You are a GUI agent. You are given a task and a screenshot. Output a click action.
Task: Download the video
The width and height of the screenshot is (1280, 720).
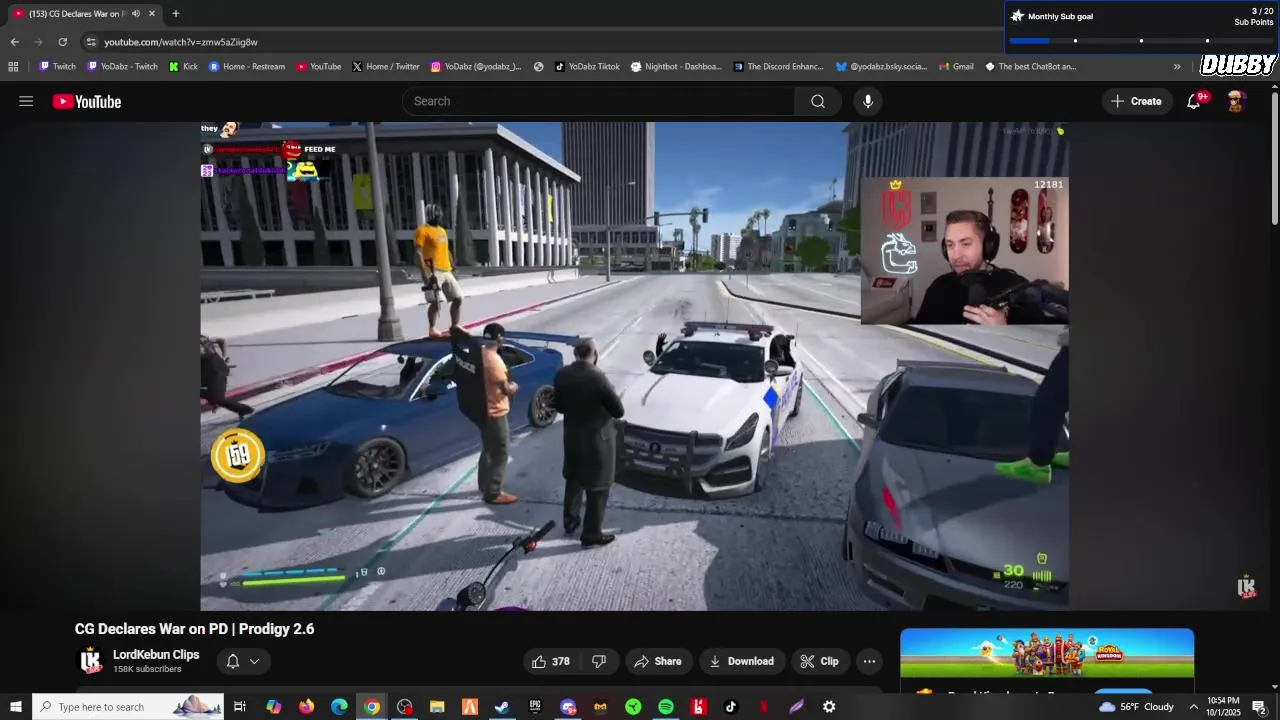(x=742, y=661)
